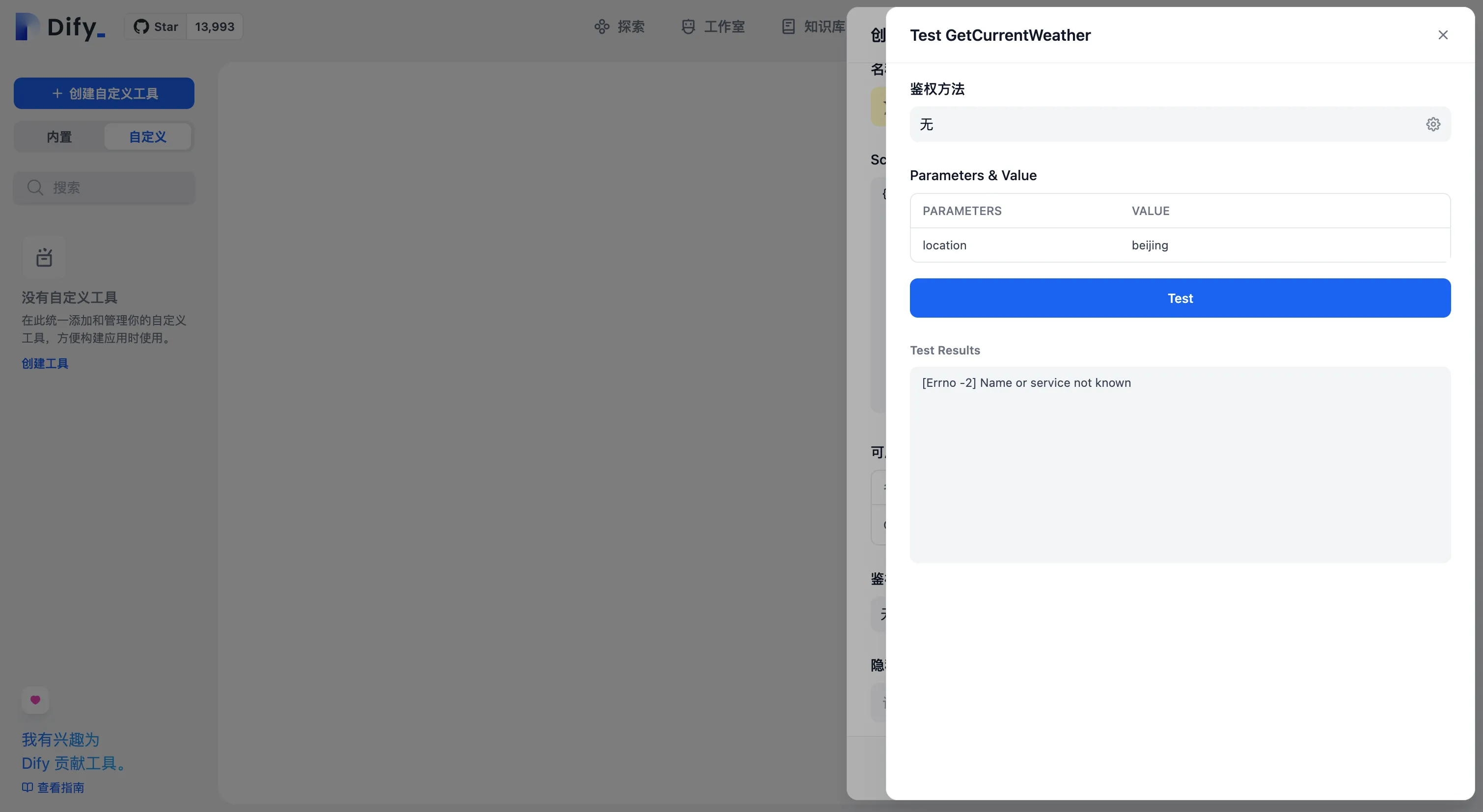
Task: Open the 13,993 star count link
Action: 214,27
